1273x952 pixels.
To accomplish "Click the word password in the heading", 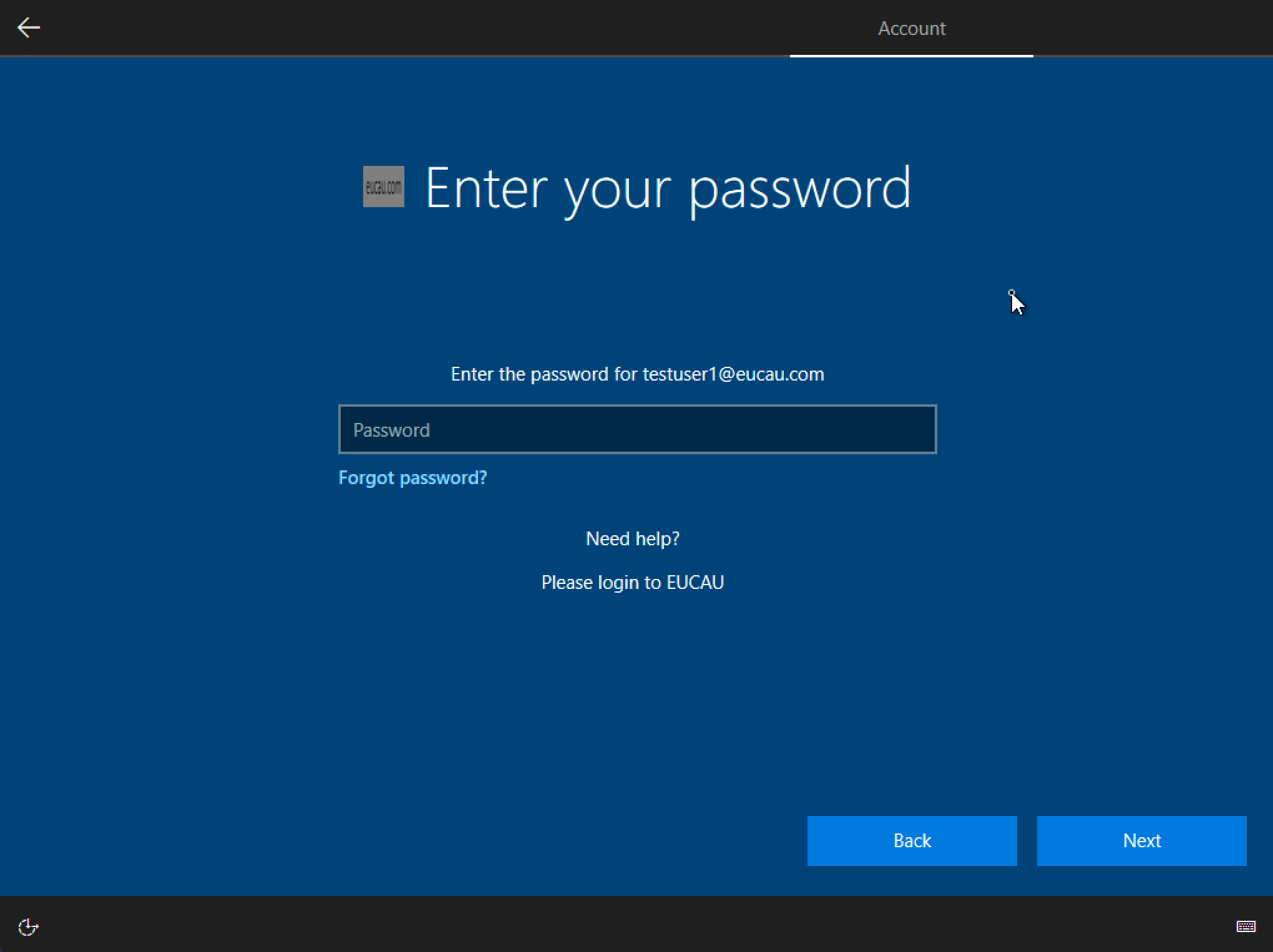I will click(800, 189).
